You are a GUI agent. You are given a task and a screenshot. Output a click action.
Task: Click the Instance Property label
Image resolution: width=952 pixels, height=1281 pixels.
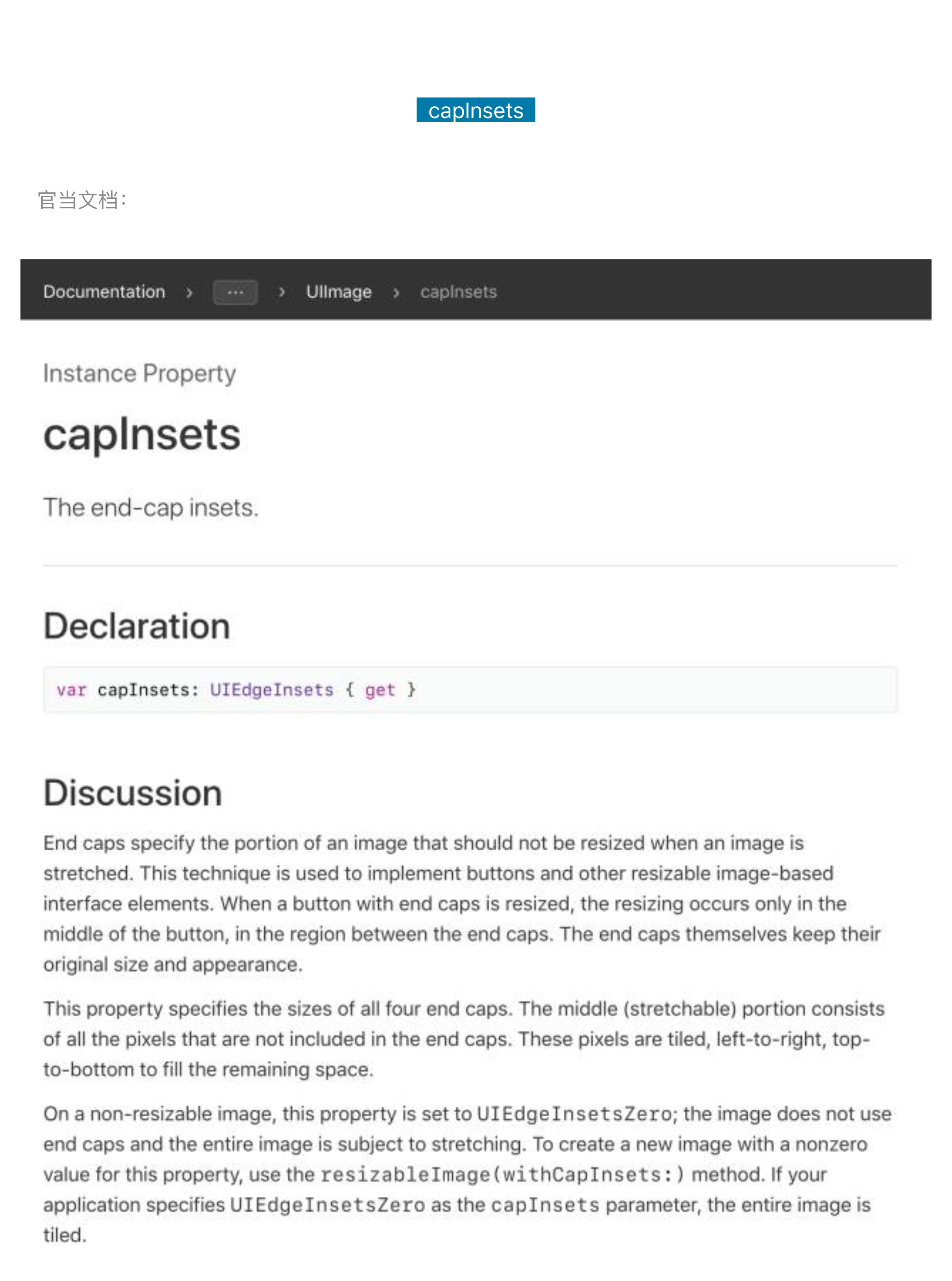[x=139, y=373]
